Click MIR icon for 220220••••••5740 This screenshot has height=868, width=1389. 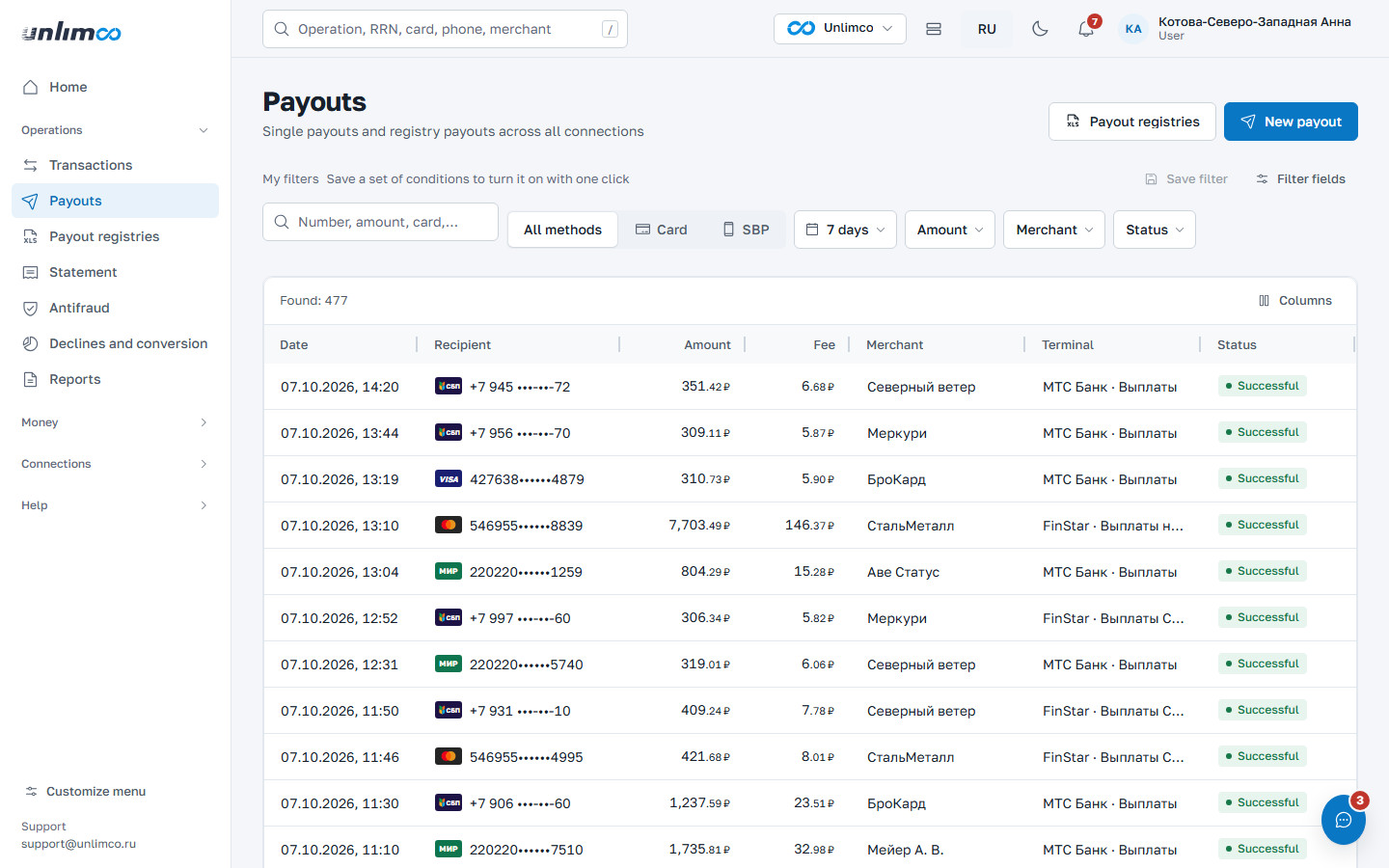click(449, 665)
